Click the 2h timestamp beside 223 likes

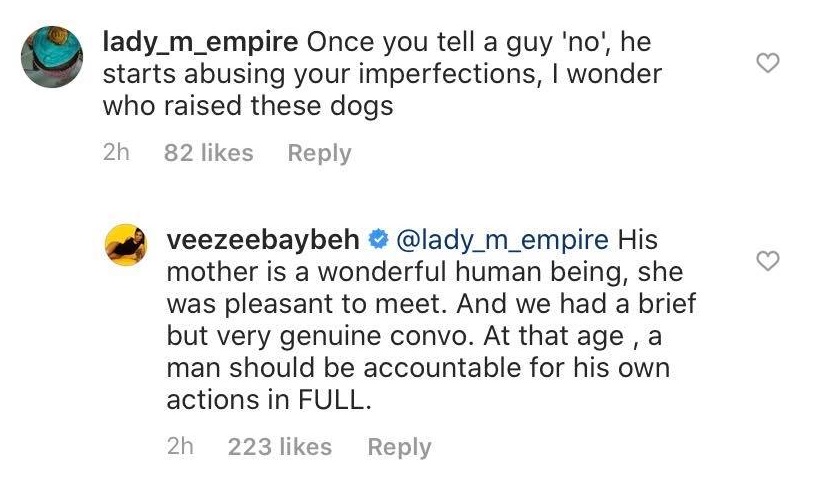(x=181, y=447)
